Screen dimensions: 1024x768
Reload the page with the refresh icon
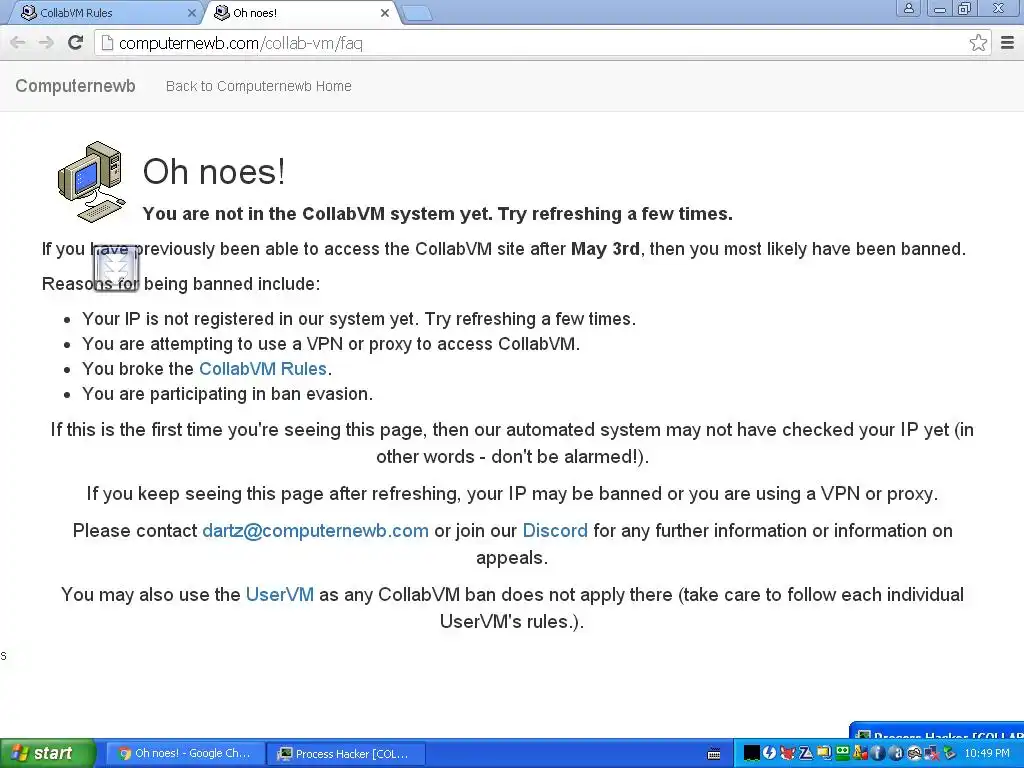click(x=76, y=43)
